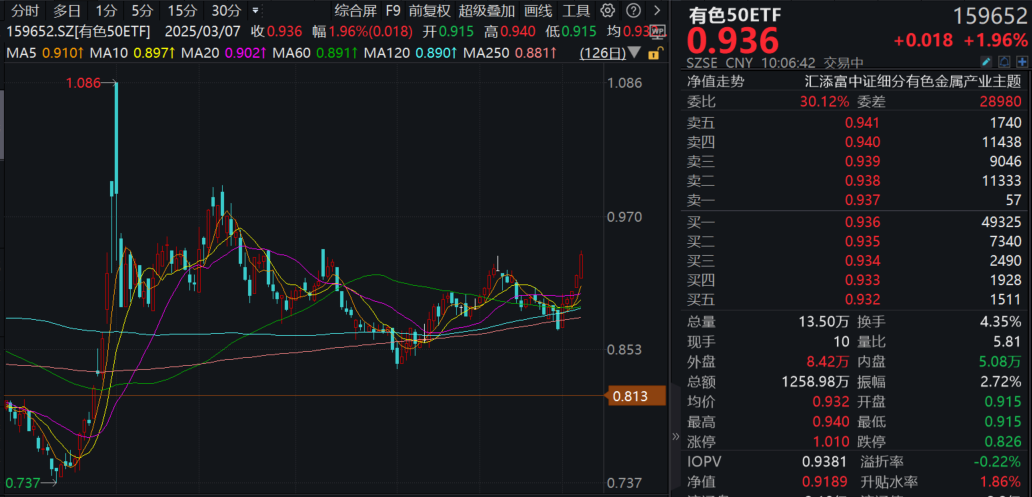Click 升贴水率 value 1.86%

pyautogui.click(x=1002, y=482)
